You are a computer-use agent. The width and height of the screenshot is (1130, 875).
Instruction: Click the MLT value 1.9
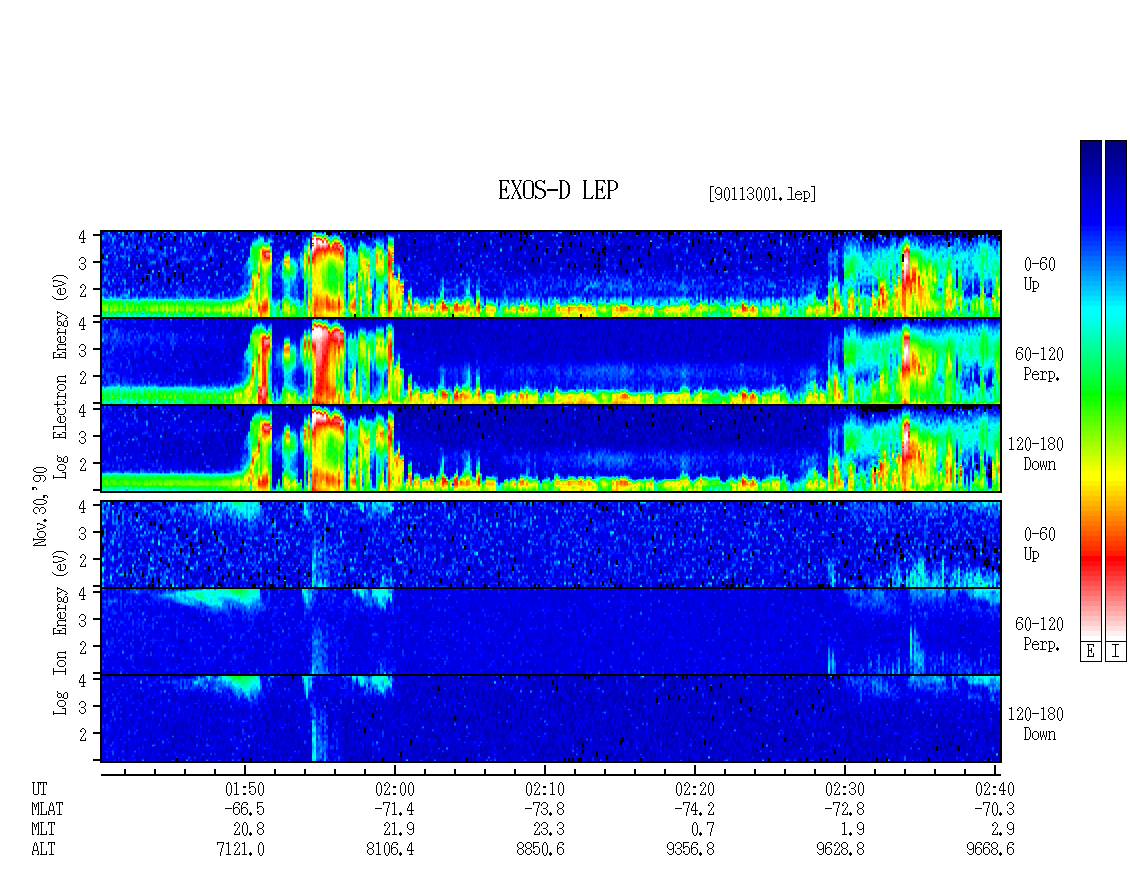click(853, 830)
